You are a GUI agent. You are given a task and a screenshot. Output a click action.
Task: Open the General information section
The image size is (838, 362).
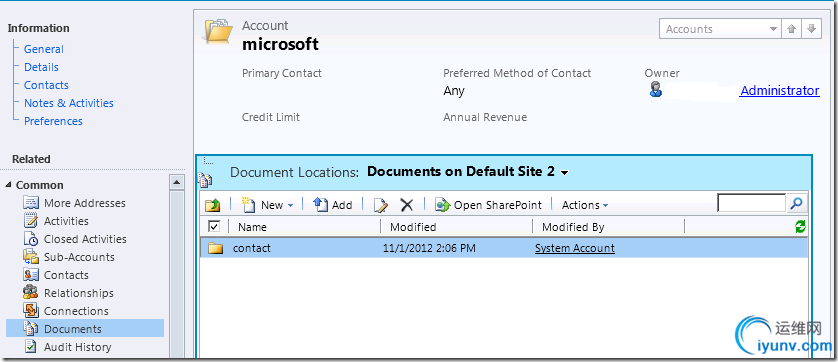pyautogui.click(x=43, y=49)
